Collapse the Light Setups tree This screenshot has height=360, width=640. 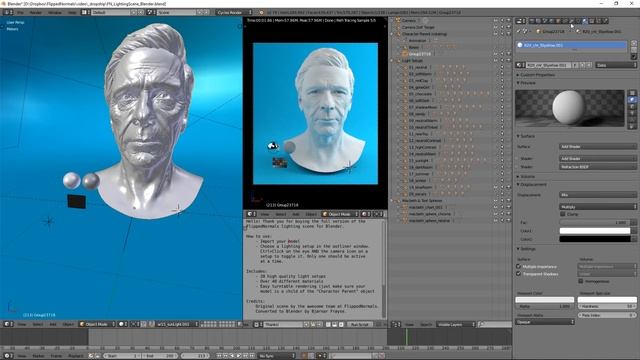(x=391, y=60)
